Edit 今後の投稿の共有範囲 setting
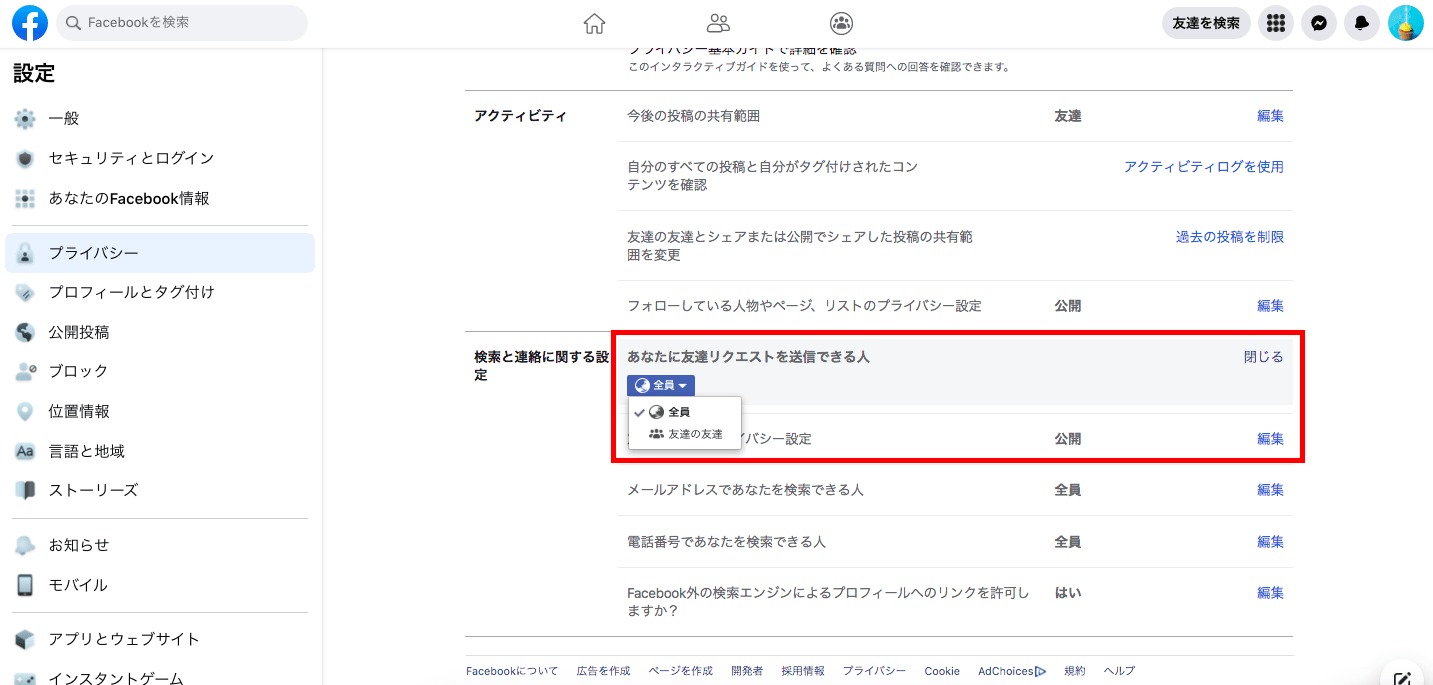Screen dimensions: 1433x685 pos(1270,116)
